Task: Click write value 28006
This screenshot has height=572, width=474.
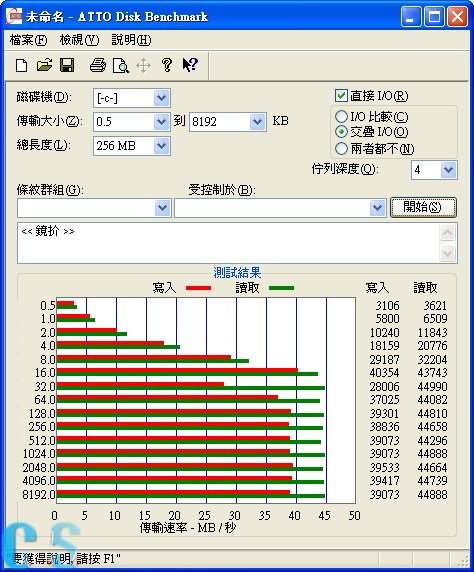Action: click(385, 387)
